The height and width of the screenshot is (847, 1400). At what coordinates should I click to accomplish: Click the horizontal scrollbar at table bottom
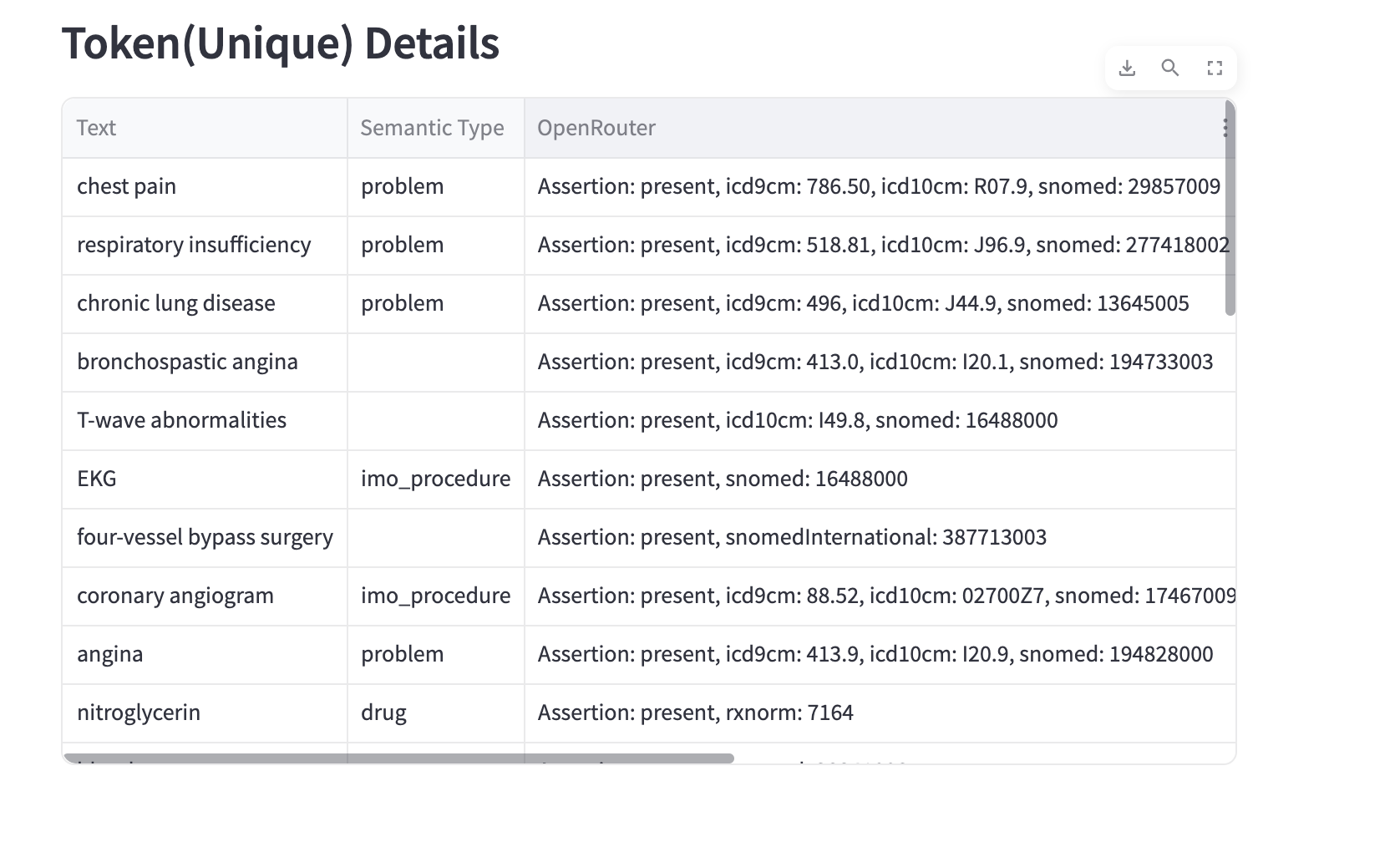pos(399,758)
